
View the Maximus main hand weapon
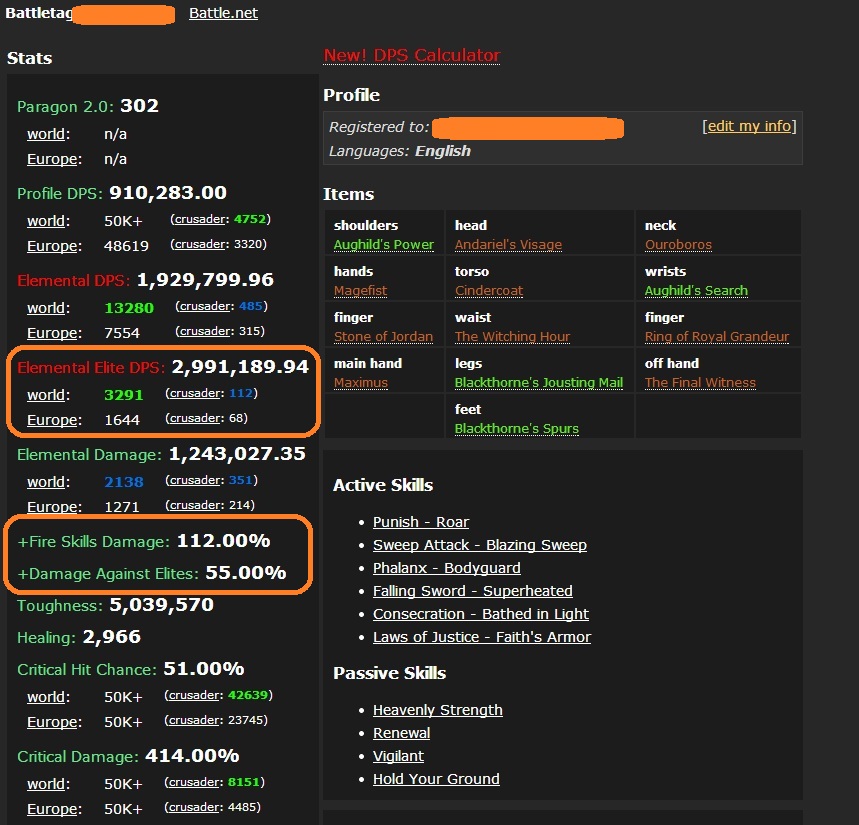coord(360,382)
